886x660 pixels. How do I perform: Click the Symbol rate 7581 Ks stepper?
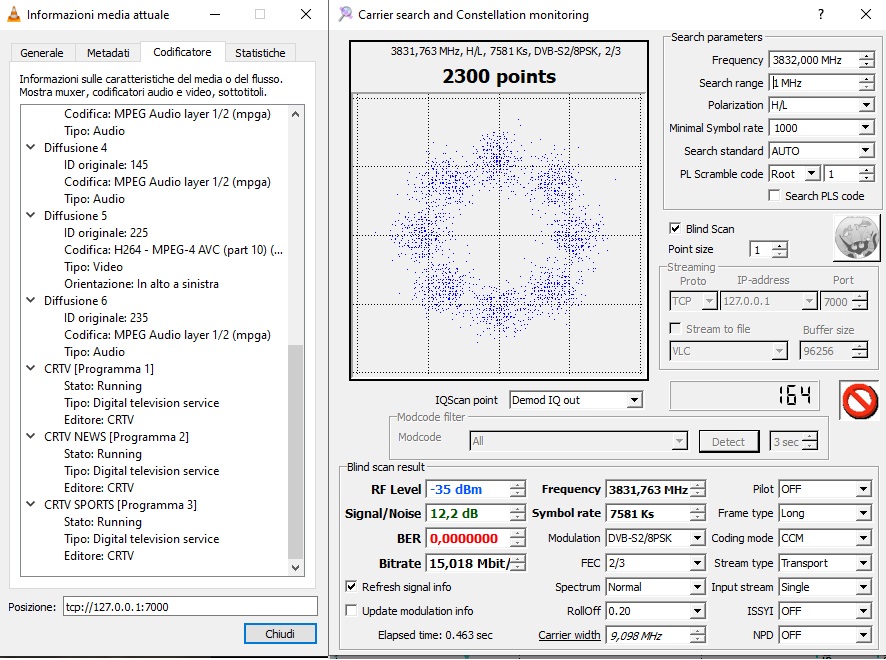(698, 513)
